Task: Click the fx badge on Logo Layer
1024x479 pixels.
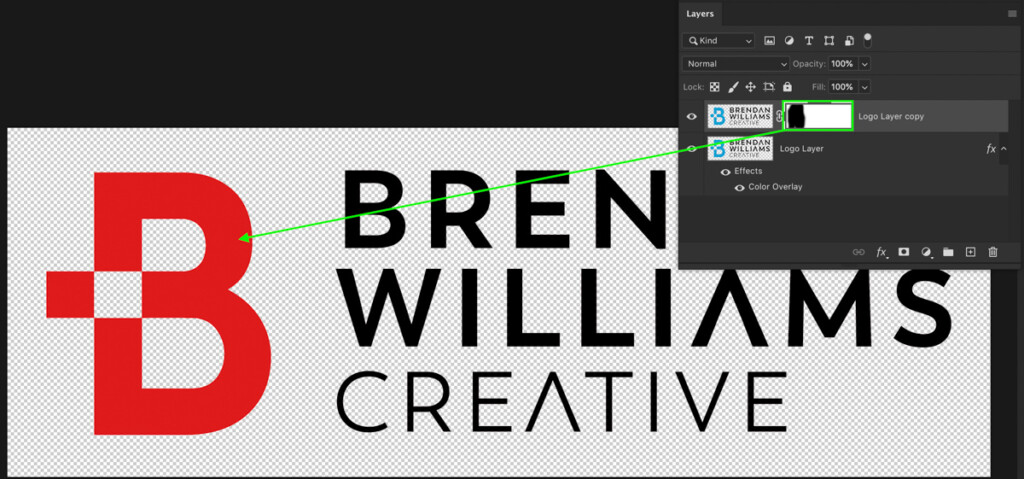Action: 991,149
